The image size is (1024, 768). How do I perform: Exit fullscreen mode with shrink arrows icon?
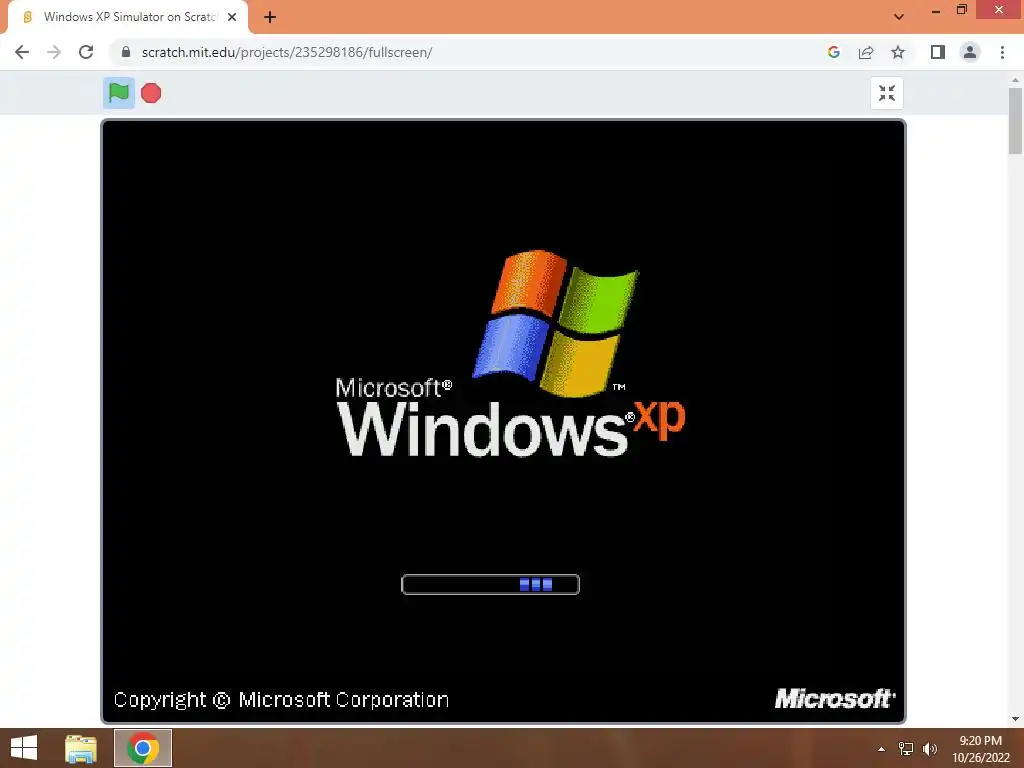pos(887,93)
